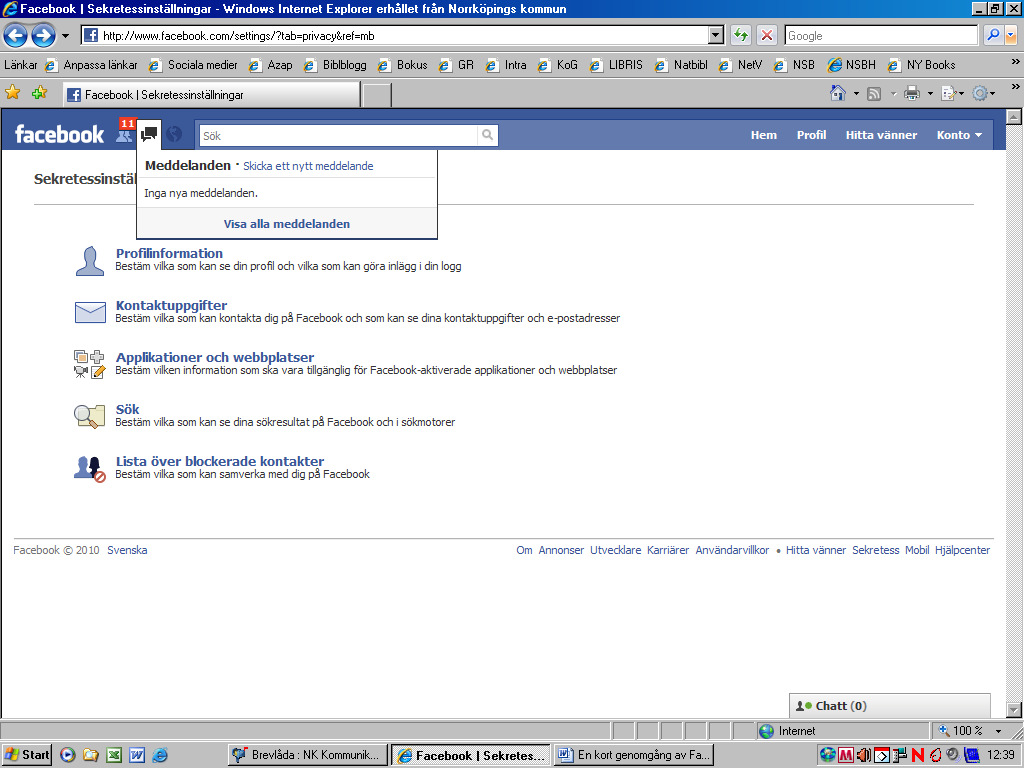
Task: Go forward with the browser Forward arrow
Action: click(x=43, y=35)
